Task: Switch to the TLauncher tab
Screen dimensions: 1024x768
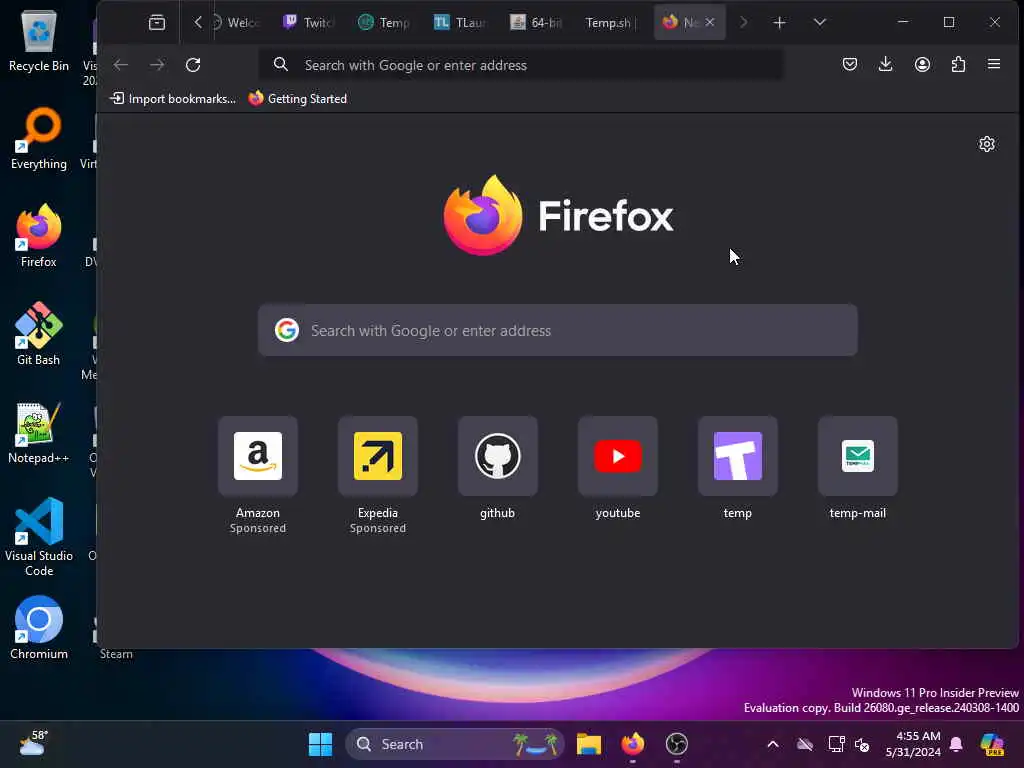Action: (460, 23)
